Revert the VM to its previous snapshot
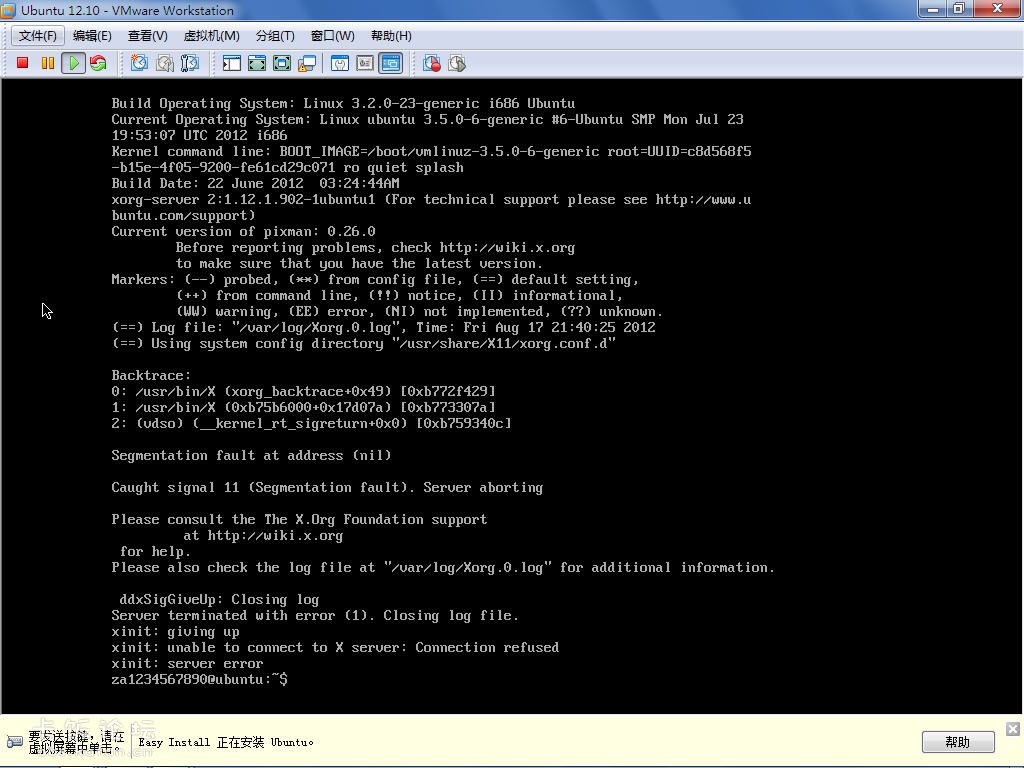 pyautogui.click(x=164, y=64)
